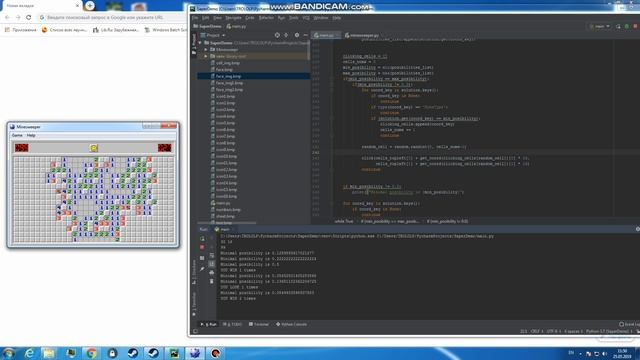This screenshot has height=360, width=640.
Task: Open the Windows Start menu
Action: point(8,353)
